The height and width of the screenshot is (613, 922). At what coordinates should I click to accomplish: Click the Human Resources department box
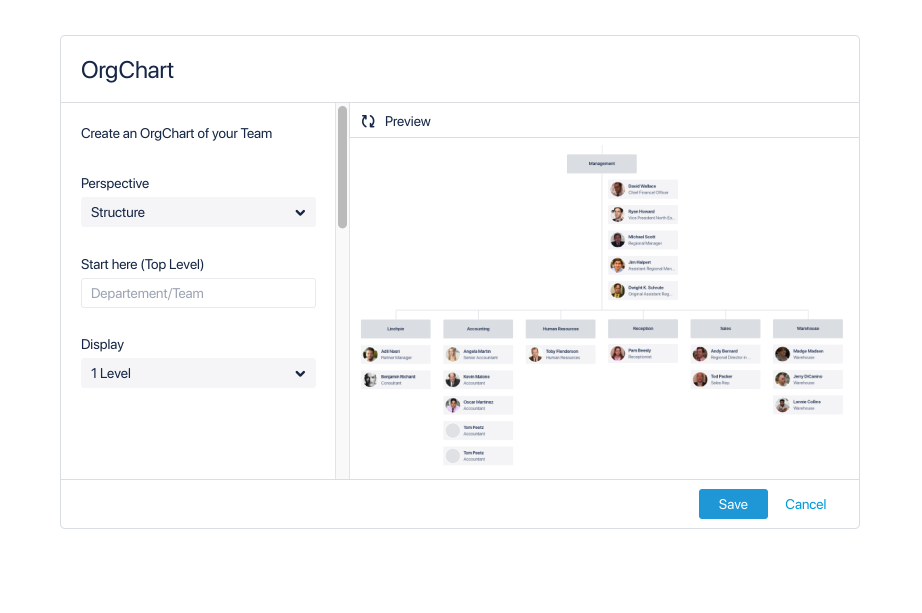(560, 329)
